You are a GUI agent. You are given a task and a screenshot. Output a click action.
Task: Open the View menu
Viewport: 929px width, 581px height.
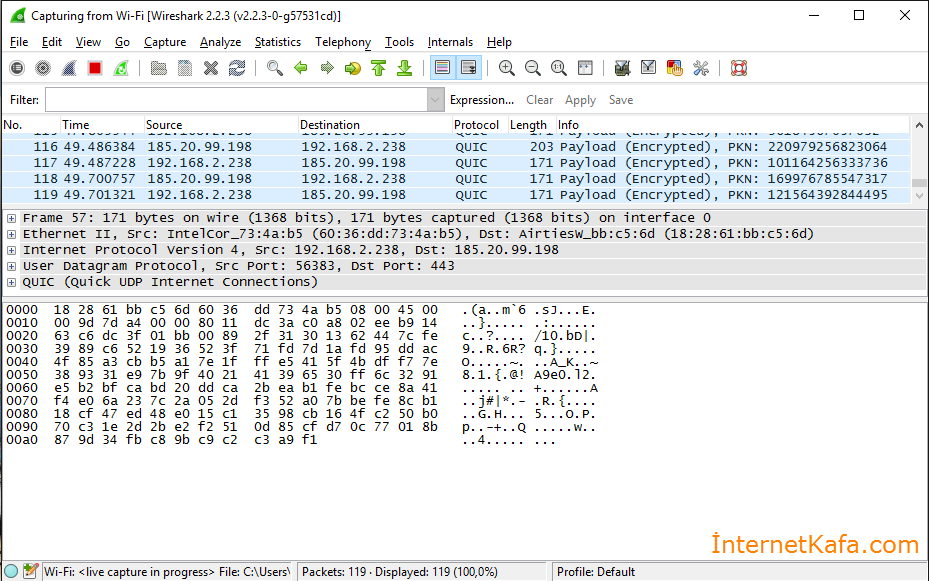88,42
